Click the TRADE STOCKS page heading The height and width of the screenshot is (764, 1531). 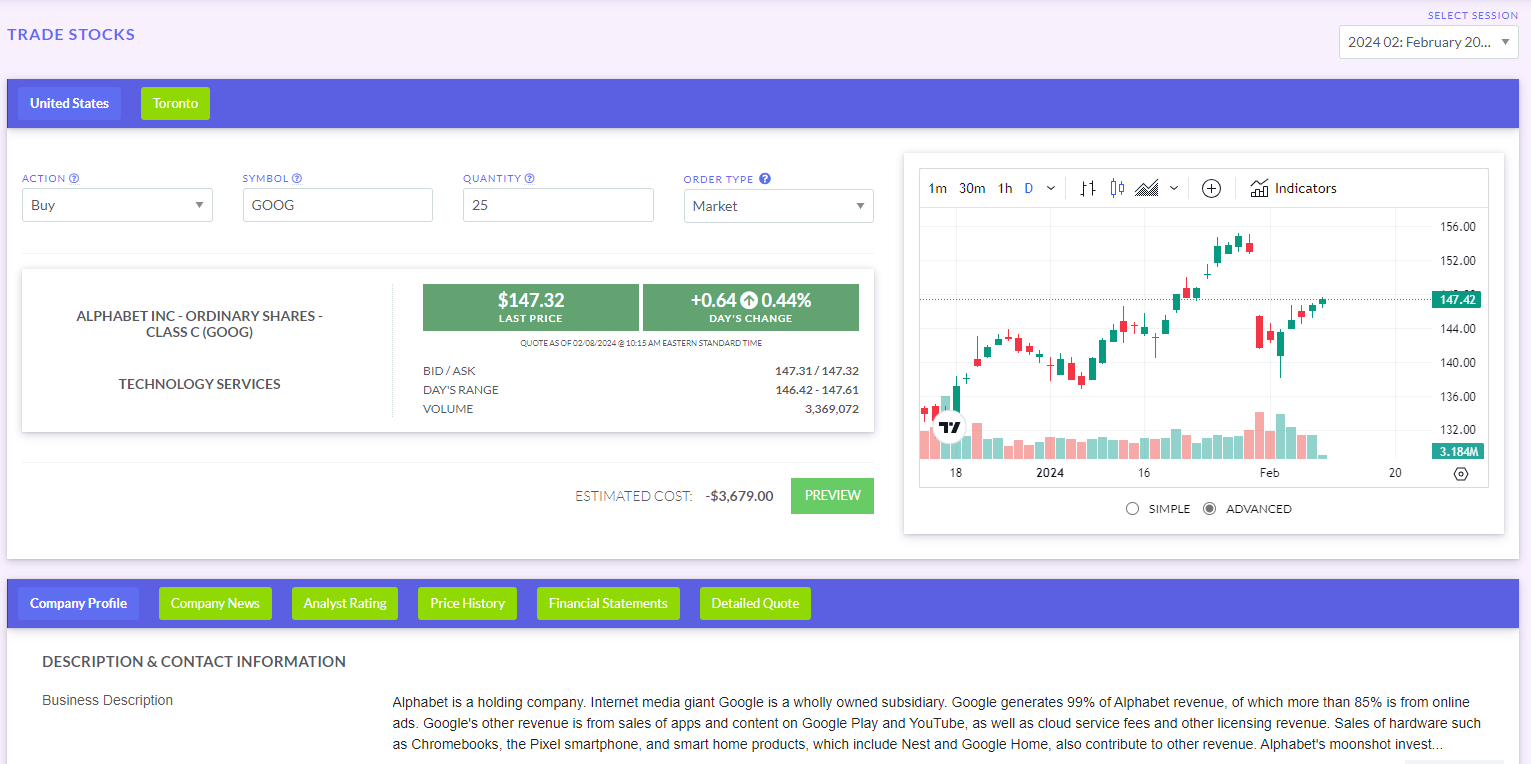coord(71,34)
